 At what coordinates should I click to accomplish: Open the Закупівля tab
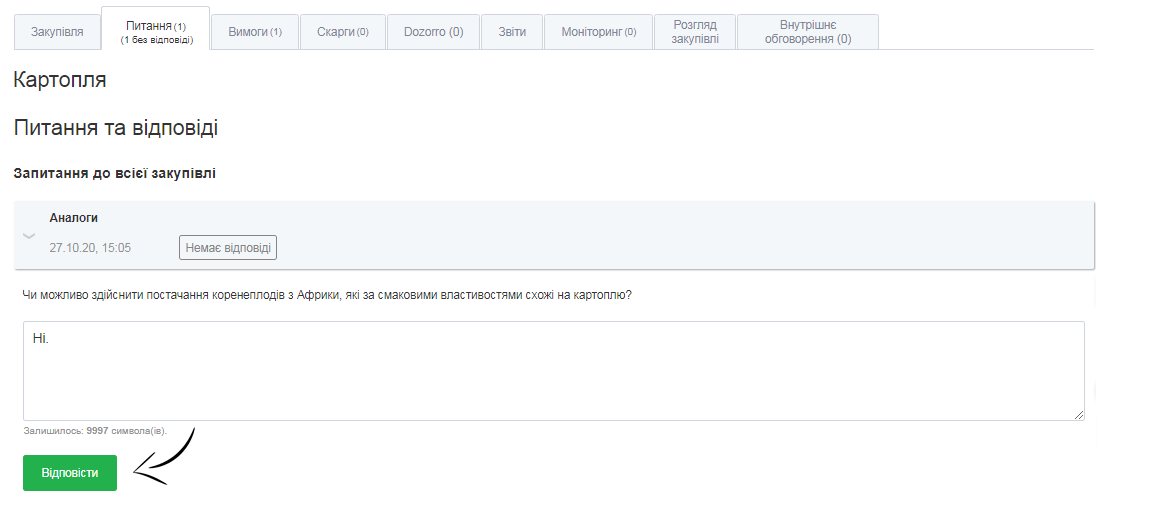(x=57, y=32)
